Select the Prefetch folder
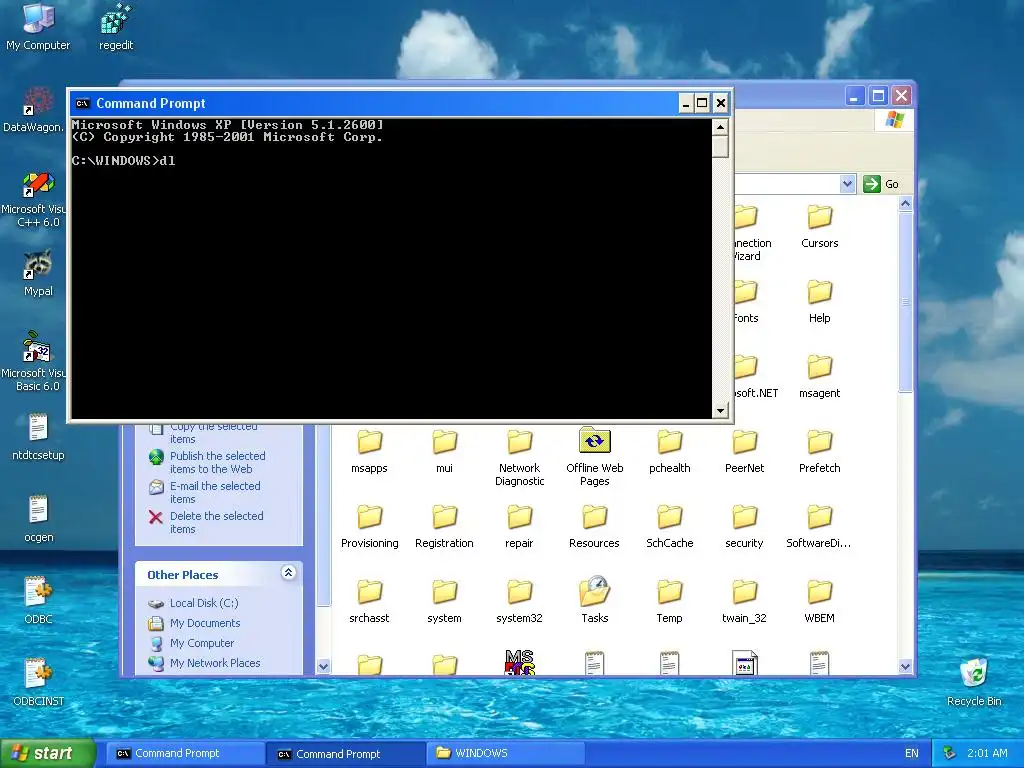The image size is (1024, 768). point(820,451)
